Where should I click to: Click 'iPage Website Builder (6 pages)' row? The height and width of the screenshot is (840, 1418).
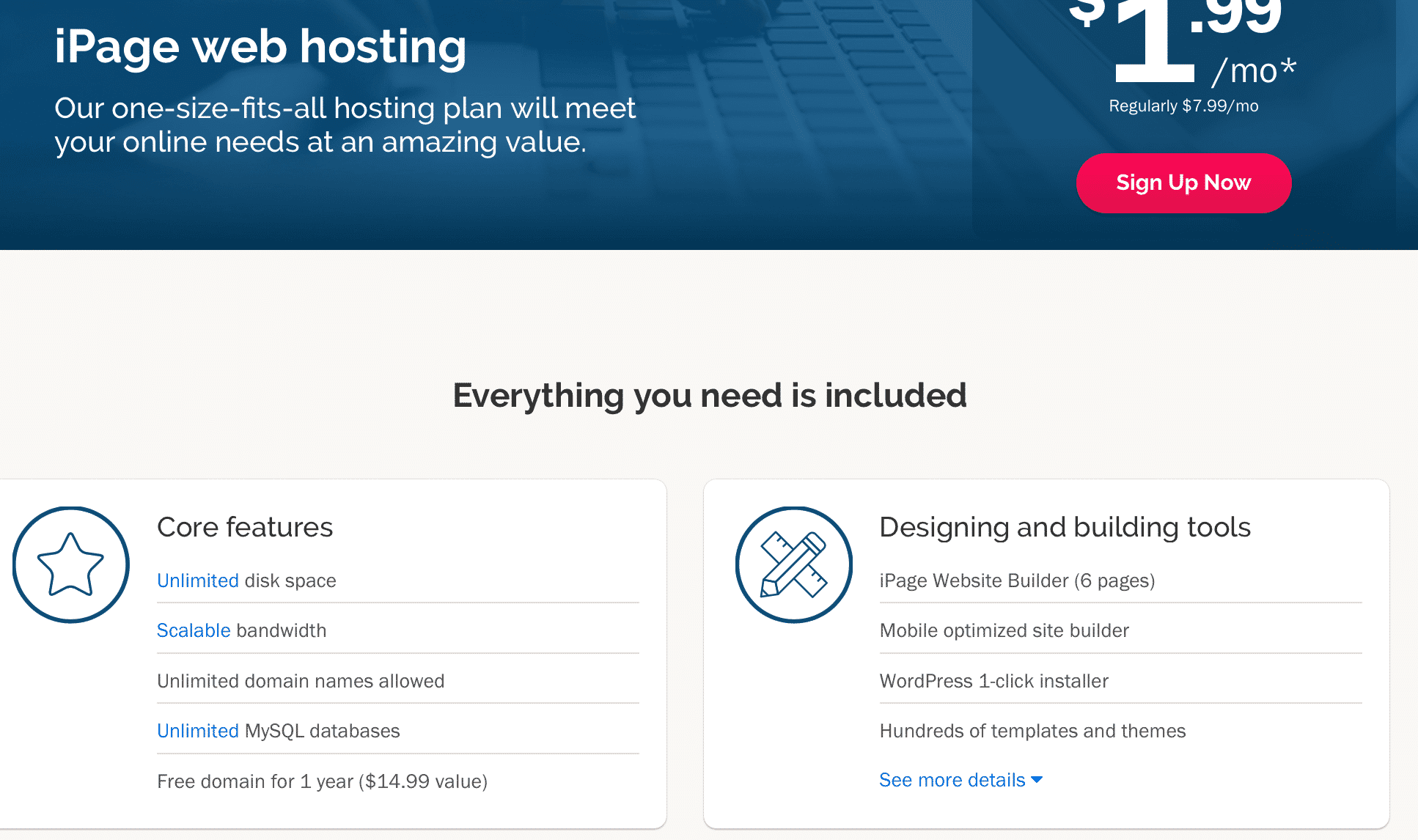coord(1120,581)
